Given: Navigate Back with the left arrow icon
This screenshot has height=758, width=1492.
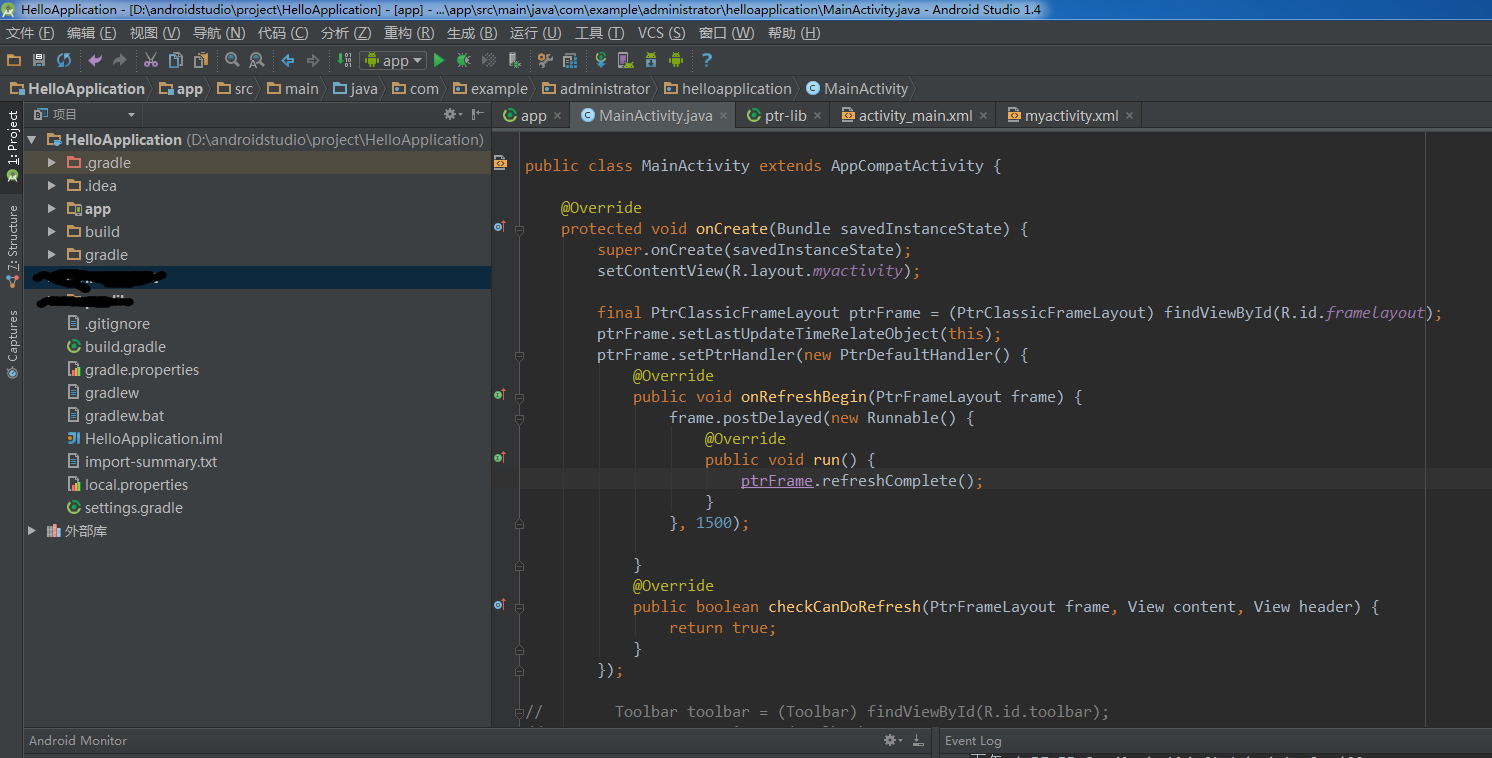Looking at the screenshot, I should (288, 61).
